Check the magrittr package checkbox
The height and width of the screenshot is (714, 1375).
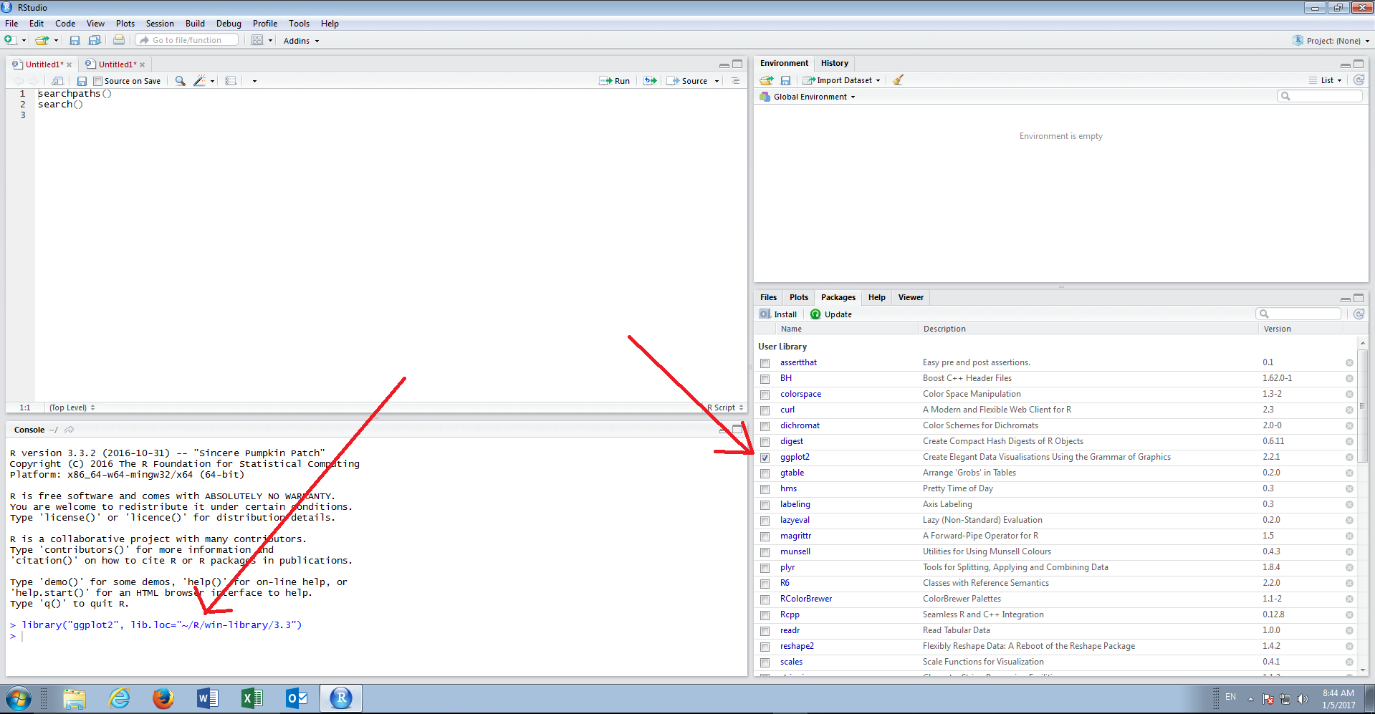[765, 536]
